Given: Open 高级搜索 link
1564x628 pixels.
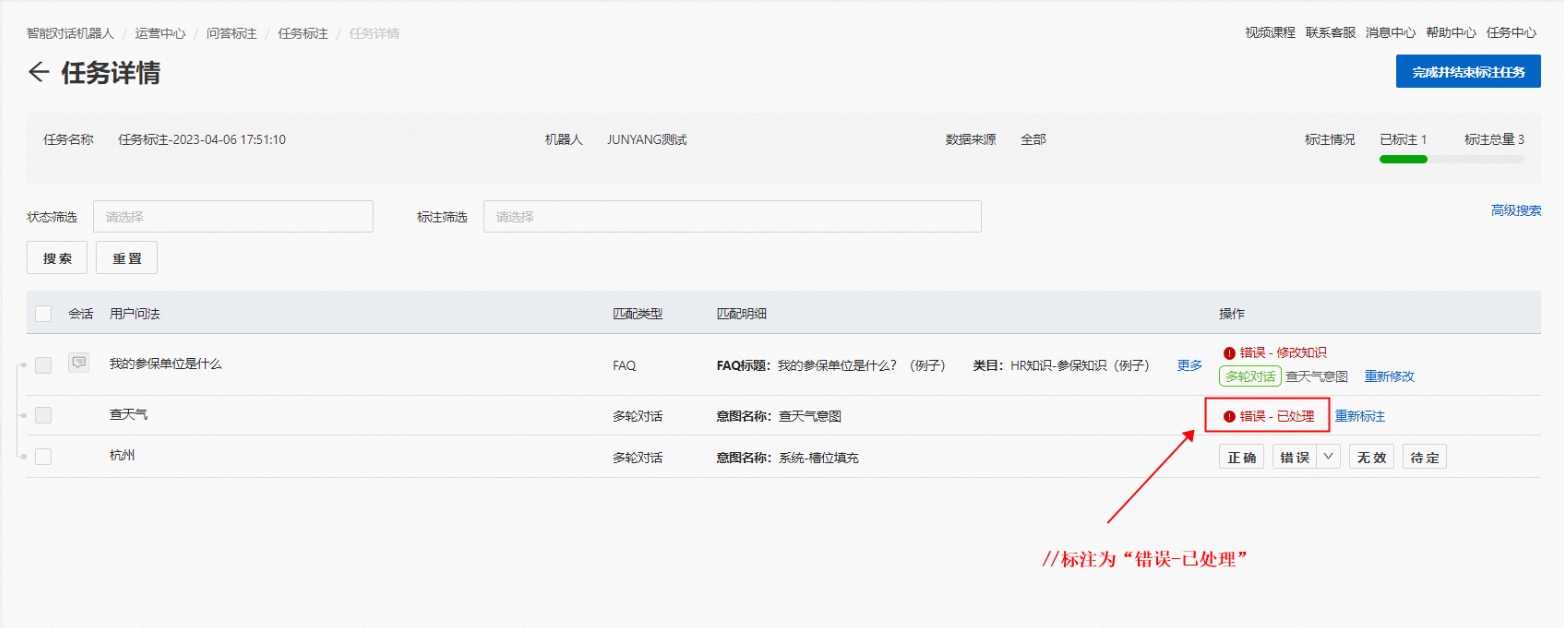Looking at the screenshot, I should tap(1516, 210).
